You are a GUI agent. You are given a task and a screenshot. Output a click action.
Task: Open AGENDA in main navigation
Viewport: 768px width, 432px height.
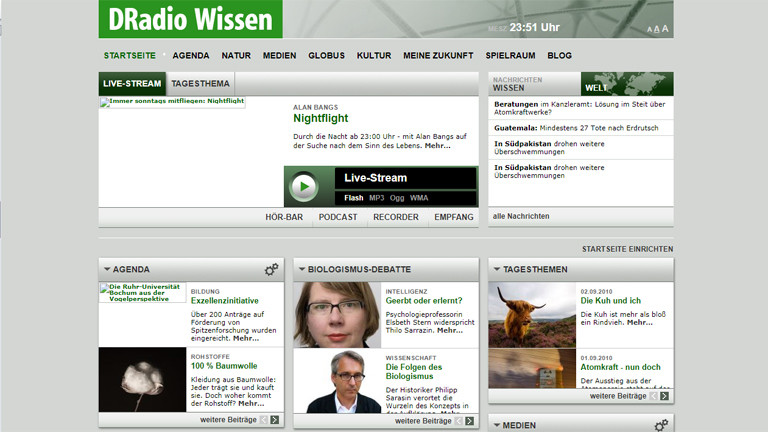[x=191, y=55]
